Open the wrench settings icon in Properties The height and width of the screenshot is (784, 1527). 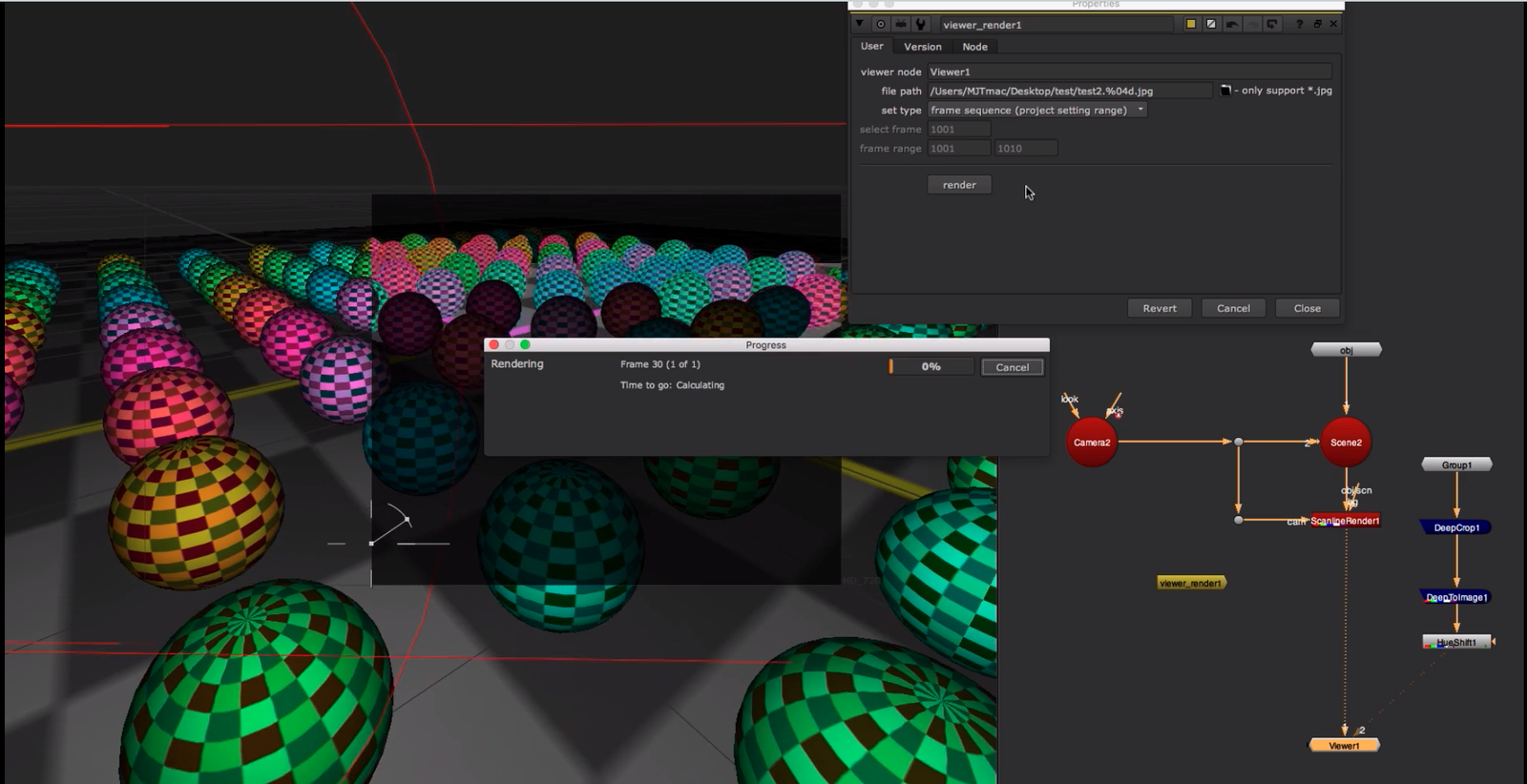pos(920,24)
